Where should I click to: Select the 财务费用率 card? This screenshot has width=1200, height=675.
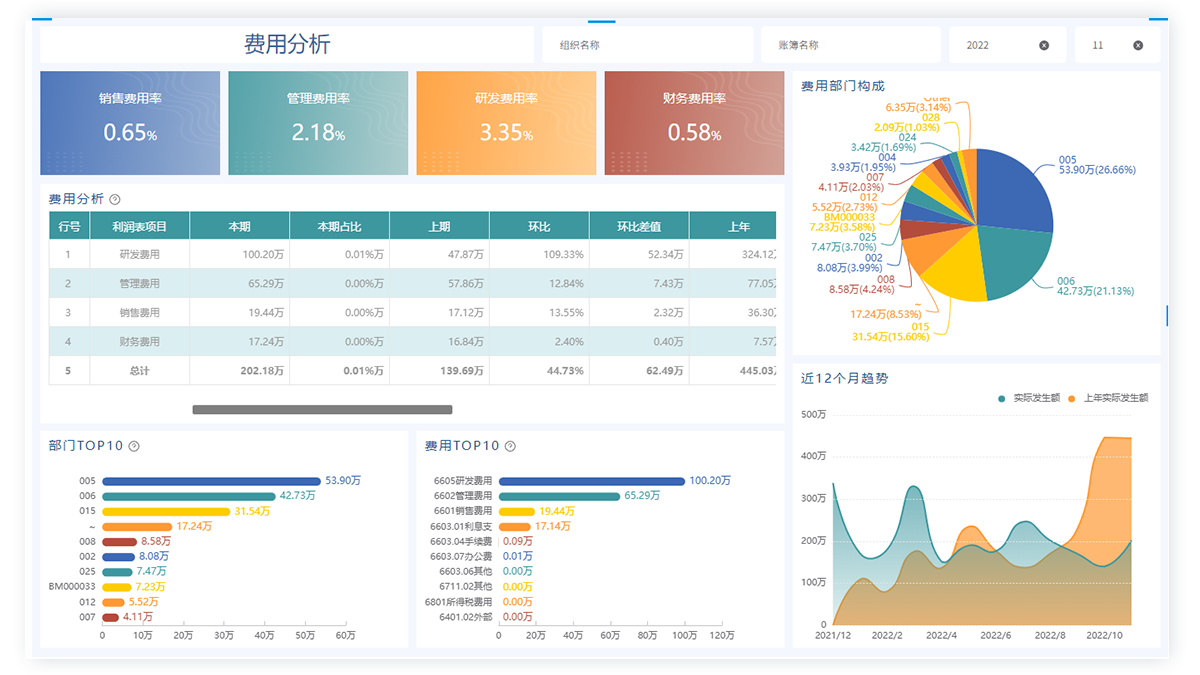(694, 123)
